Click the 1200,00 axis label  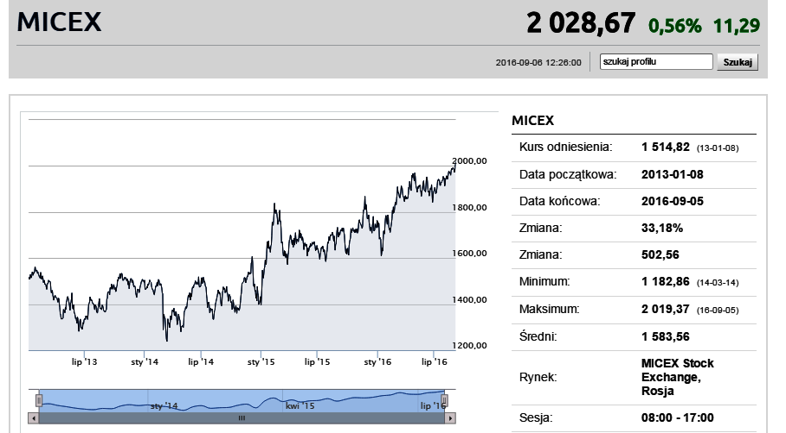tap(470, 346)
